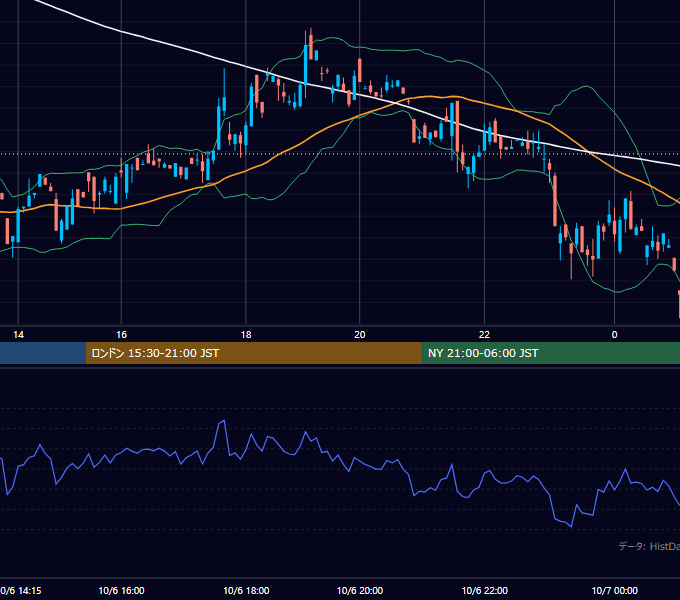The image size is (680, 600).
Task: Click the 10/6 14:15 bottom time label
Action: [x=20, y=590]
